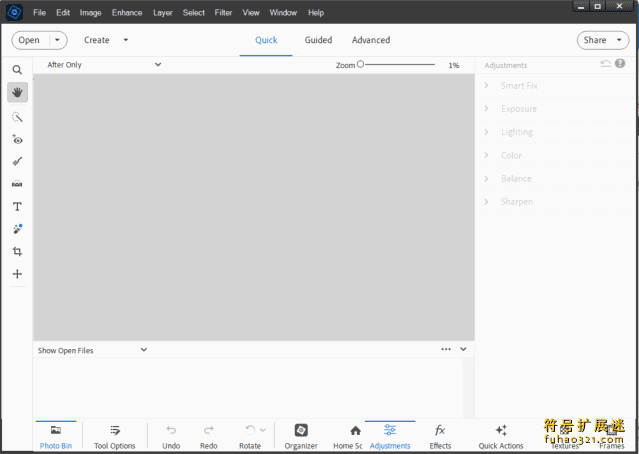Launch the Organizer
Viewport: 639px width, 454px height.
(x=301, y=436)
